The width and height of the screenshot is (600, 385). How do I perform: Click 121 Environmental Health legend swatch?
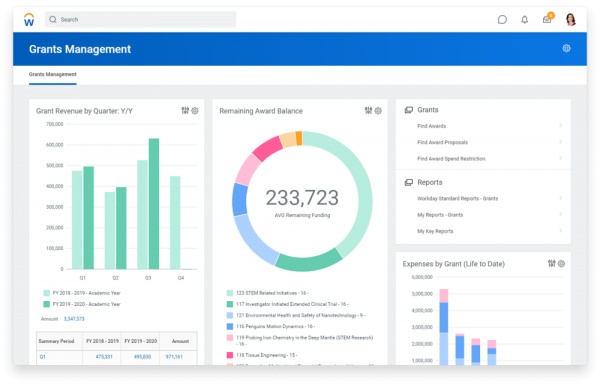[x=230, y=315]
